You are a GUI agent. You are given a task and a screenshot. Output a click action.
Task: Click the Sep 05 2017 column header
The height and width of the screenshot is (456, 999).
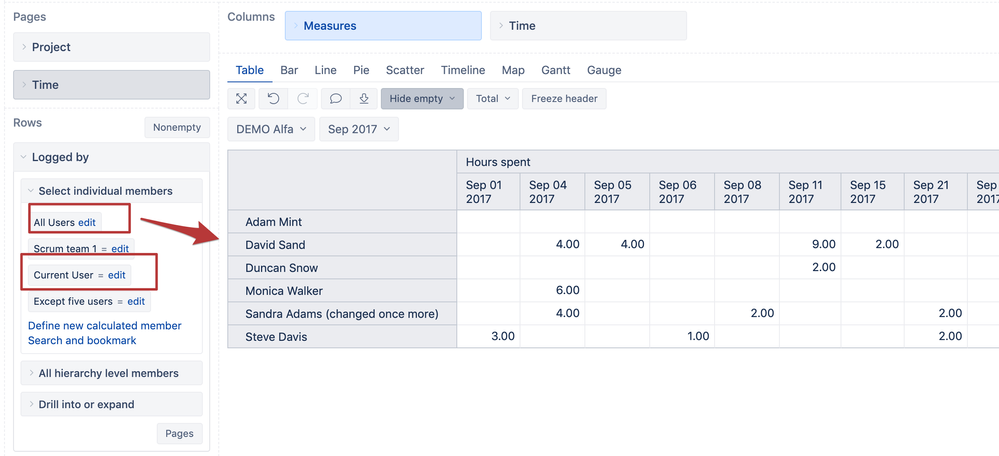[x=617, y=192]
